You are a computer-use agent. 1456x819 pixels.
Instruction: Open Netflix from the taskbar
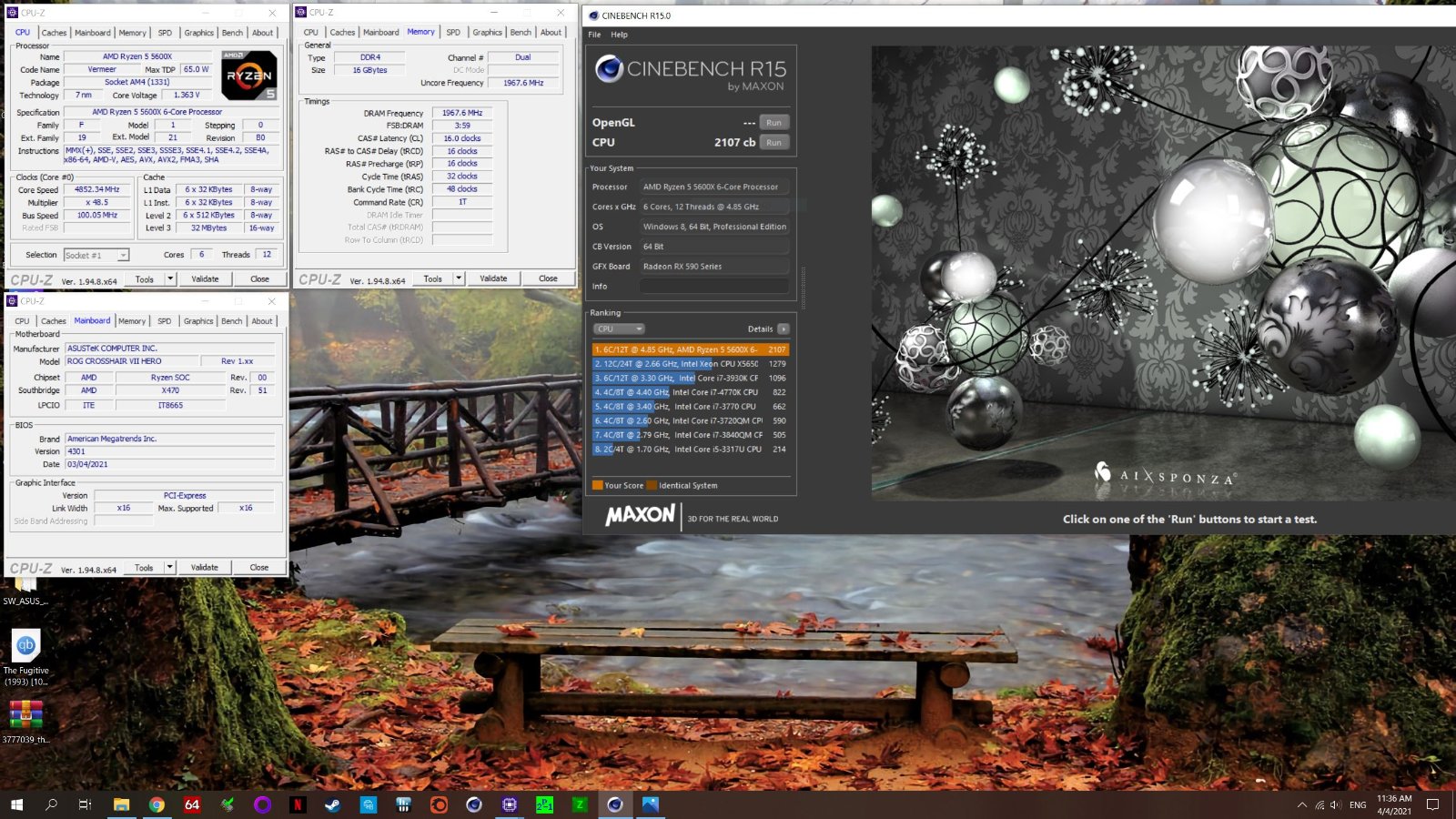tap(298, 804)
